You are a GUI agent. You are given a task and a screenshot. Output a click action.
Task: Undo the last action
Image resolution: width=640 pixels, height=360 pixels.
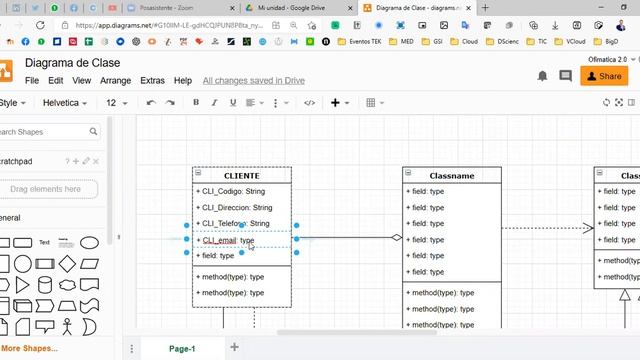pos(151,102)
